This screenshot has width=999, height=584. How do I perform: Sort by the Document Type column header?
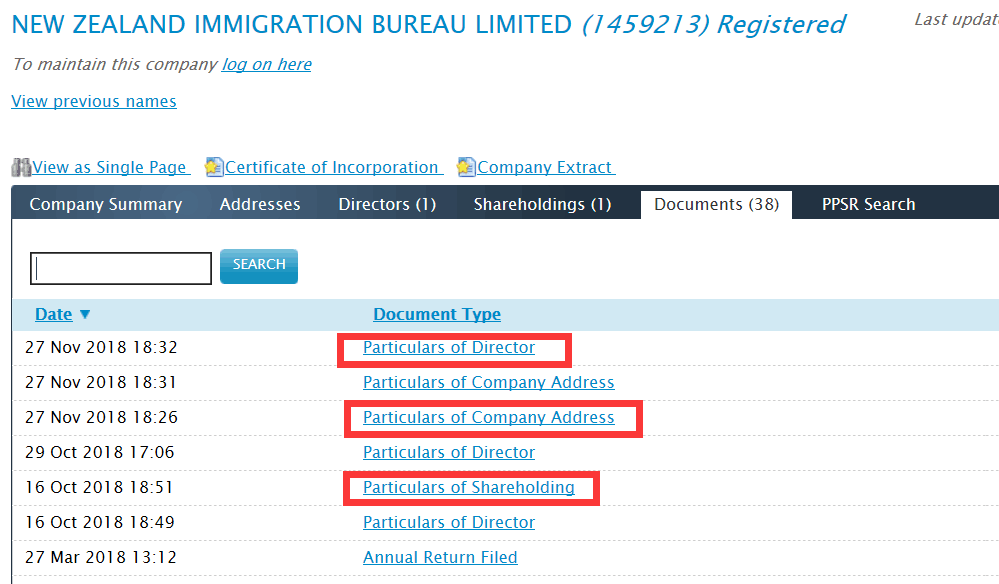pos(437,314)
